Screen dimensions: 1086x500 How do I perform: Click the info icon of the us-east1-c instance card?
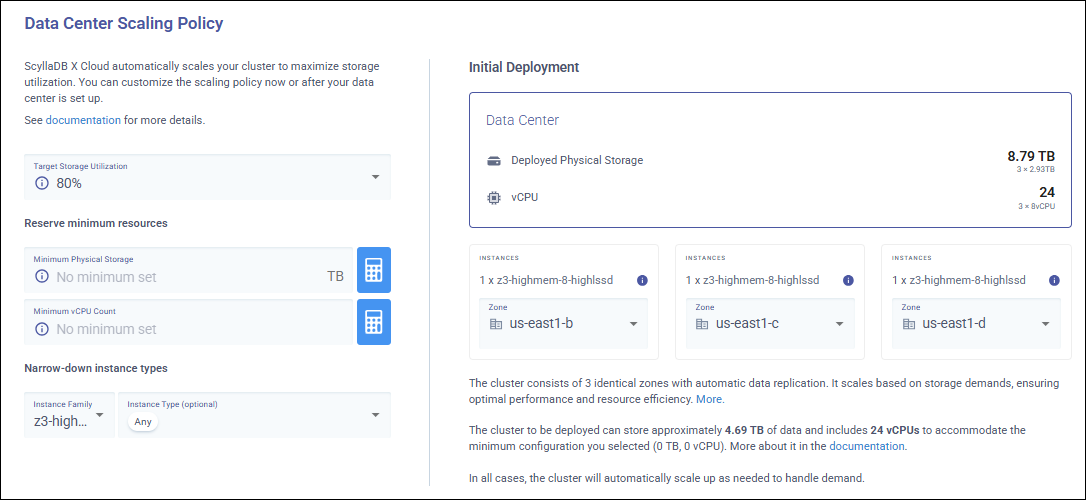[848, 280]
